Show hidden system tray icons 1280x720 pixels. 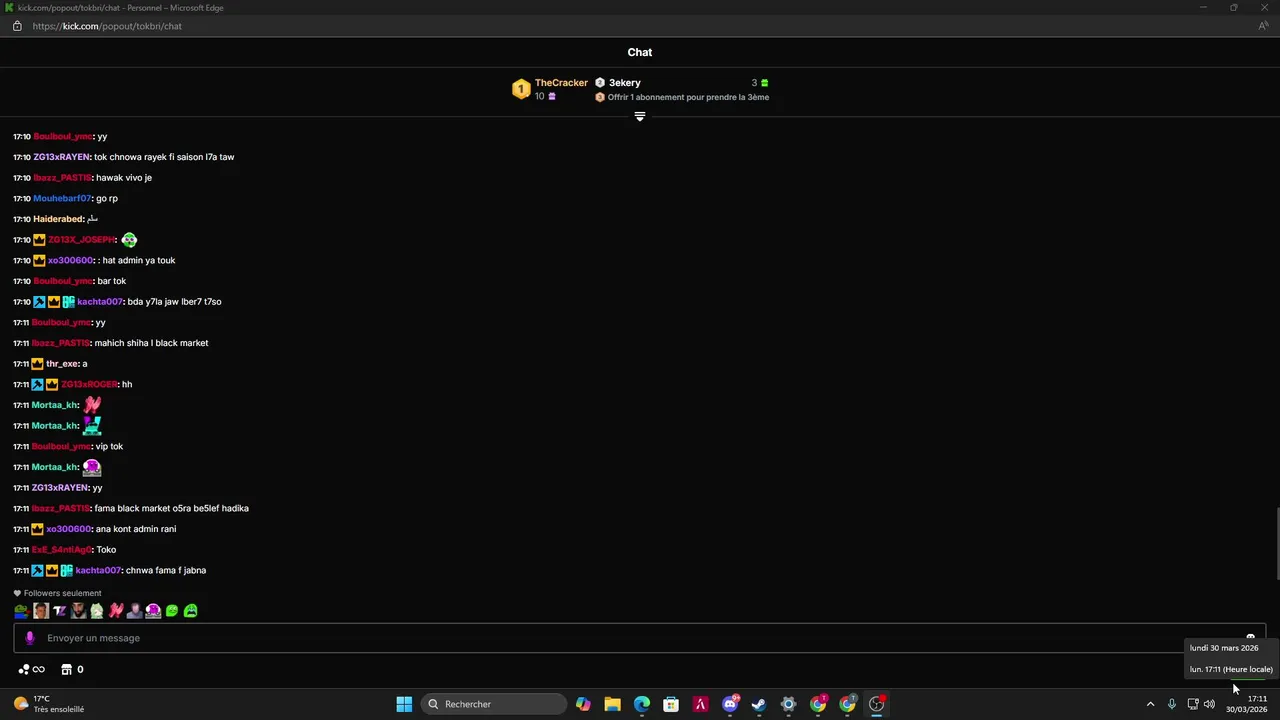[x=1150, y=704]
